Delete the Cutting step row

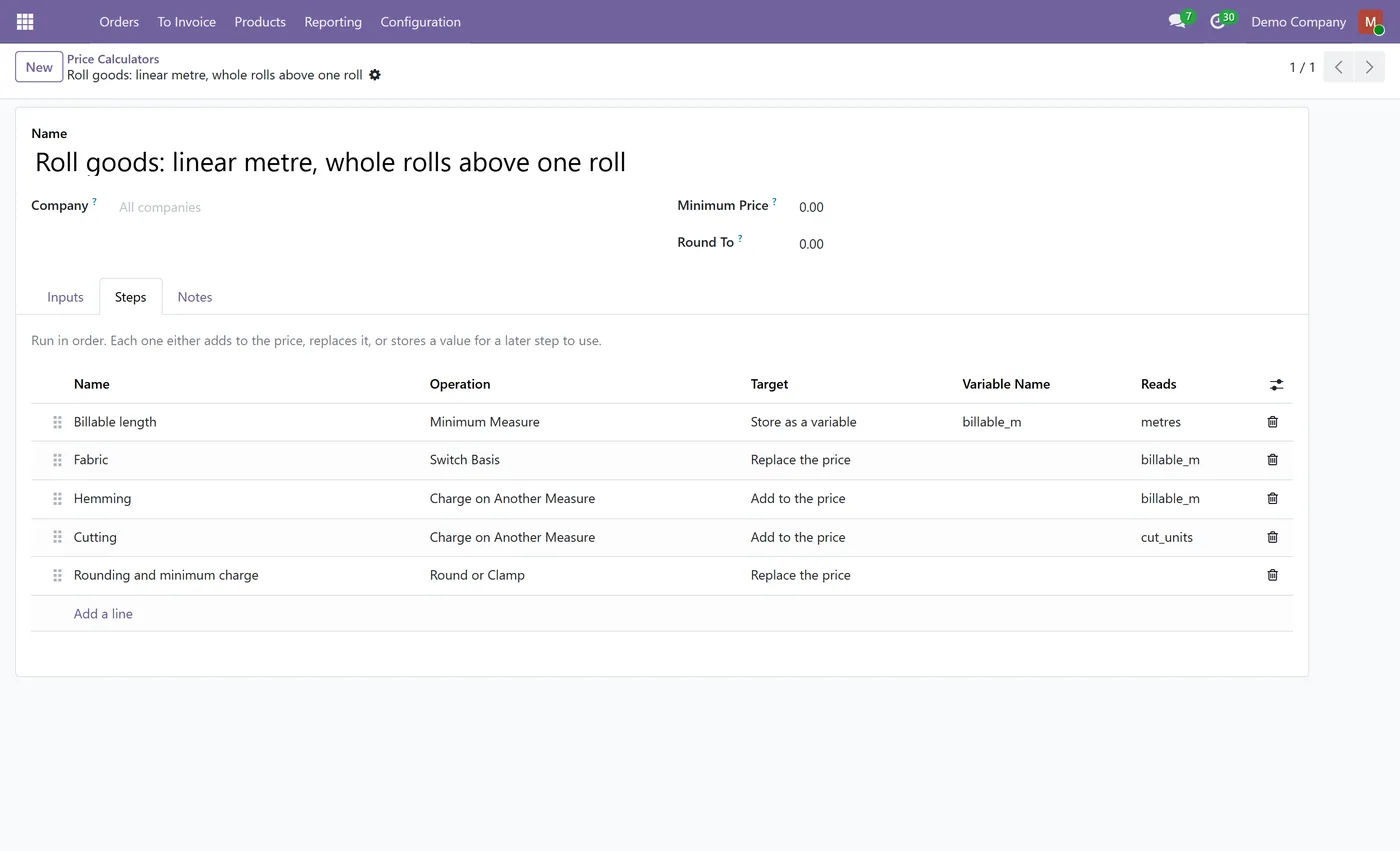[x=1272, y=537]
